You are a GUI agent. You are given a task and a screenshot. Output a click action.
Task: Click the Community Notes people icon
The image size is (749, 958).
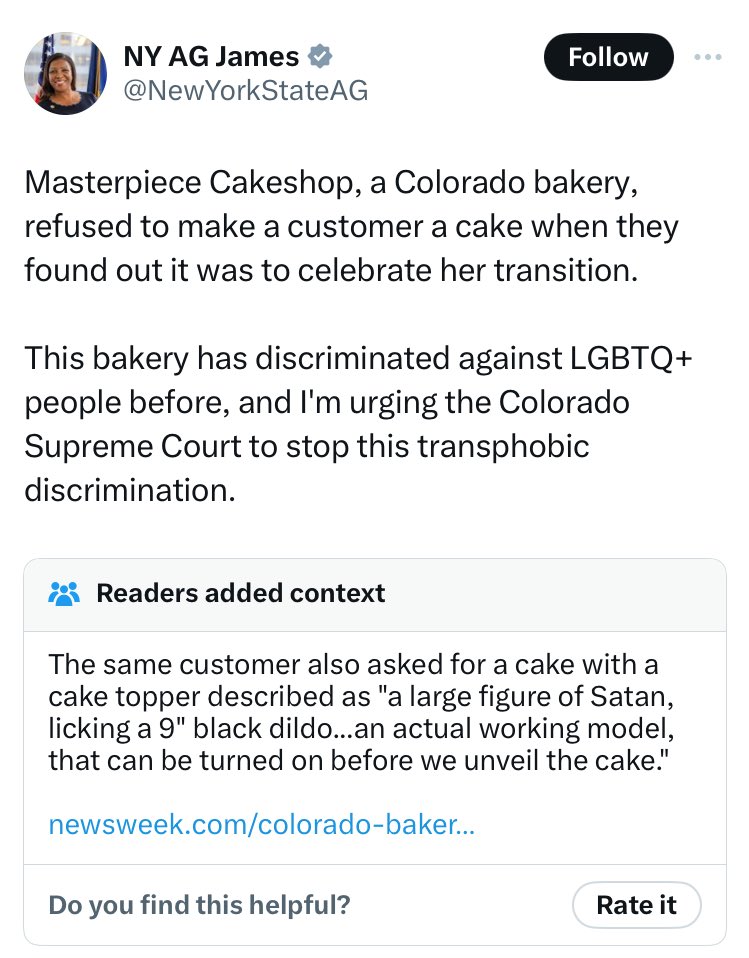[64, 593]
